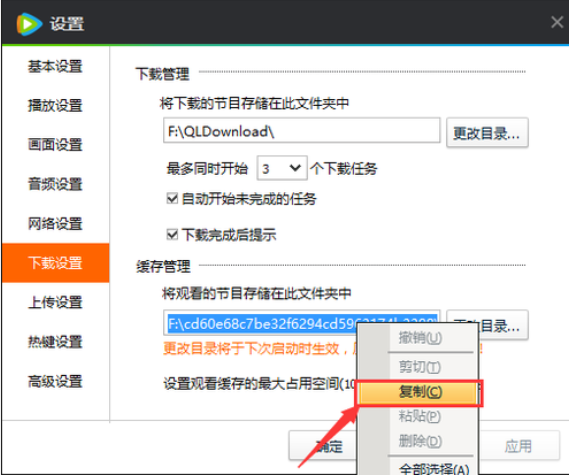
Task: Toggle 自动开始未完成的任务 checkbox
Action: click(172, 198)
